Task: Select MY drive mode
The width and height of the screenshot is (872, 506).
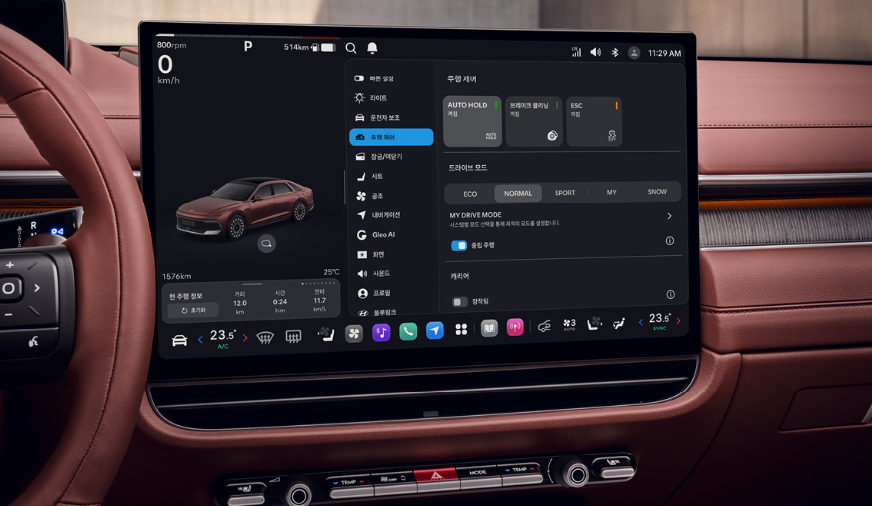Action: coord(611,192)
